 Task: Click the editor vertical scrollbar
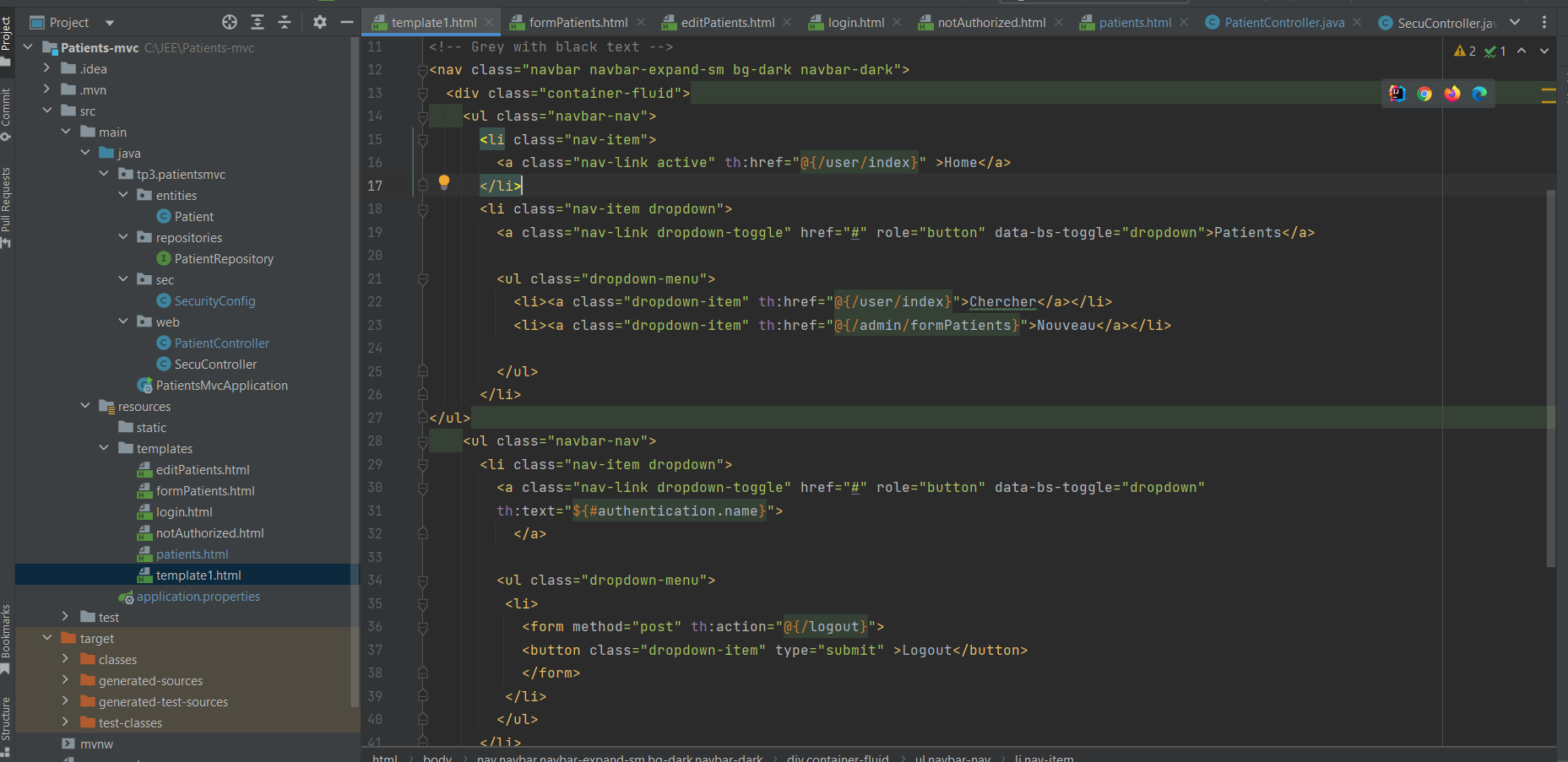[x=1550, y=378]
